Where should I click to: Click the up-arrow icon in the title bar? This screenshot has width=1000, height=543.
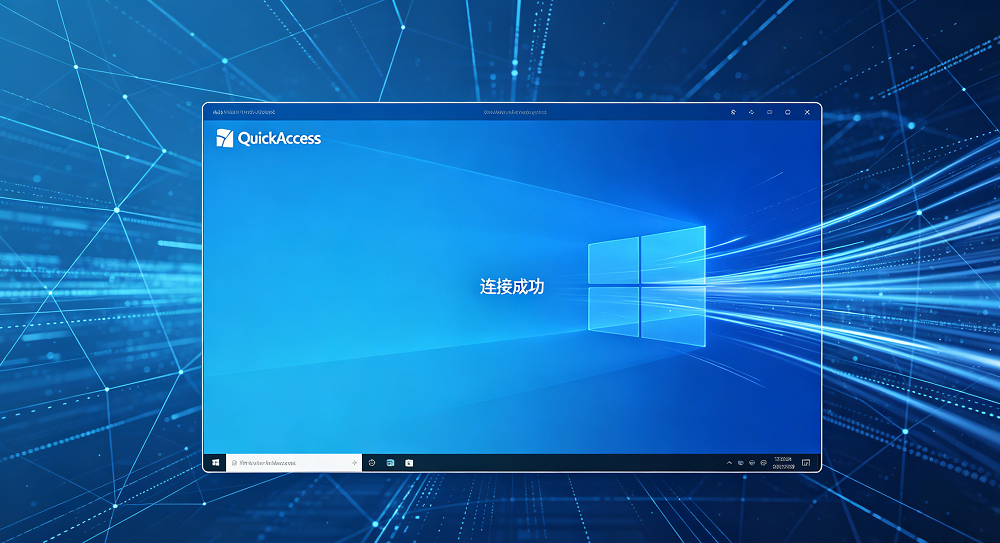click(751, 112)
